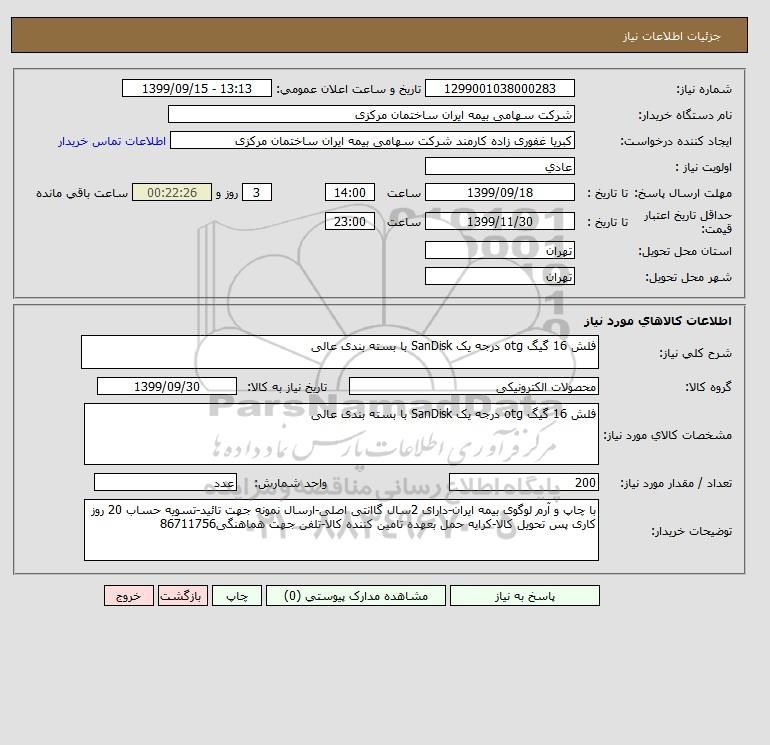Screen dimensions: 770x745
Task: Open the 'اطلاعات تماس خریدار' link
Action: [112, 141]
